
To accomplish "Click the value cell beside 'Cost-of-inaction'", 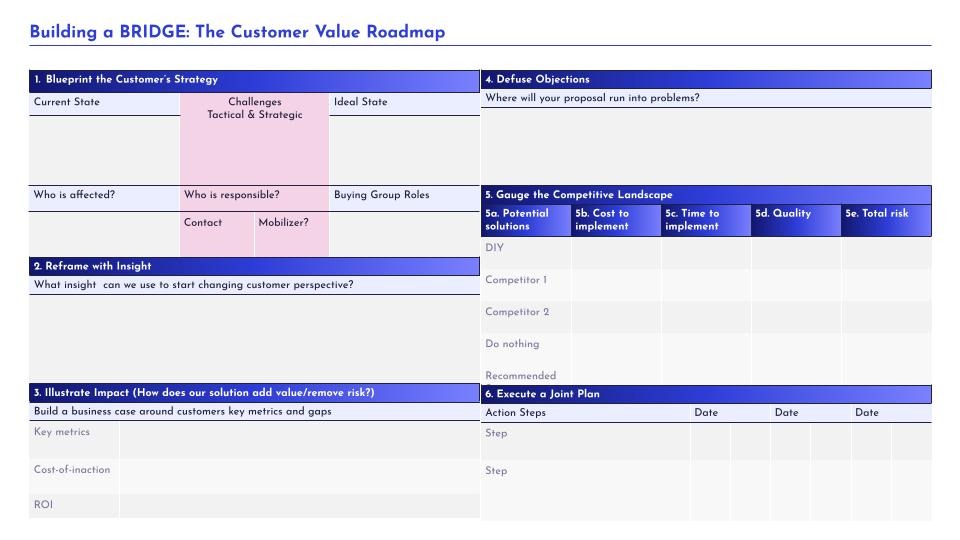I will pos(299,477).
